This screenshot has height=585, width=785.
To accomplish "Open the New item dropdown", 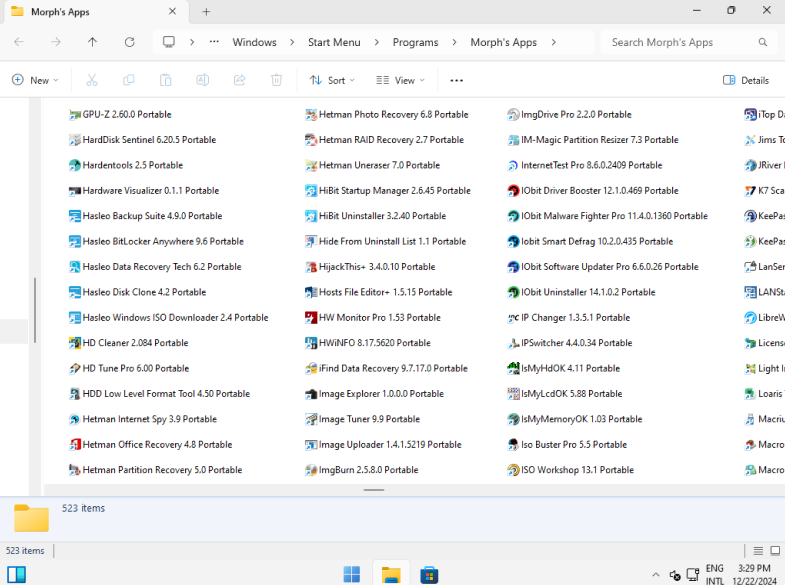I will pos(35,80).
